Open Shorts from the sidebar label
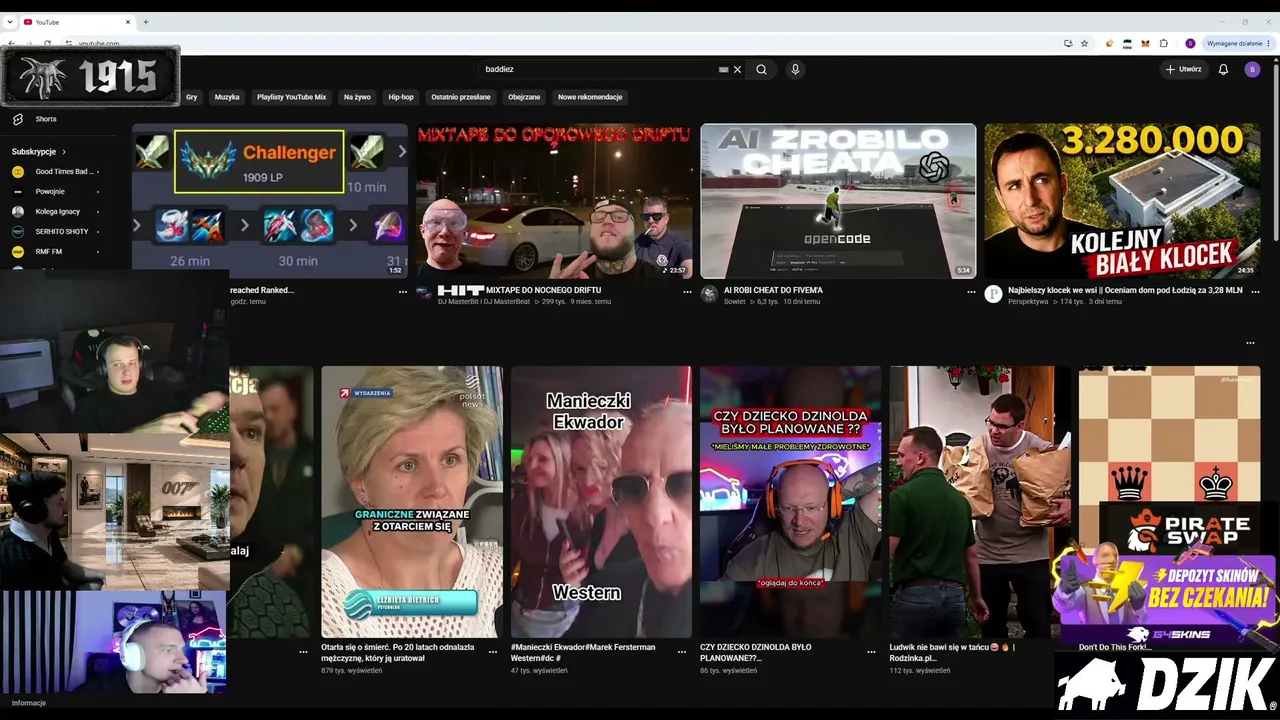The width and height of the screenshot is (1280, 720). point(46,119)
